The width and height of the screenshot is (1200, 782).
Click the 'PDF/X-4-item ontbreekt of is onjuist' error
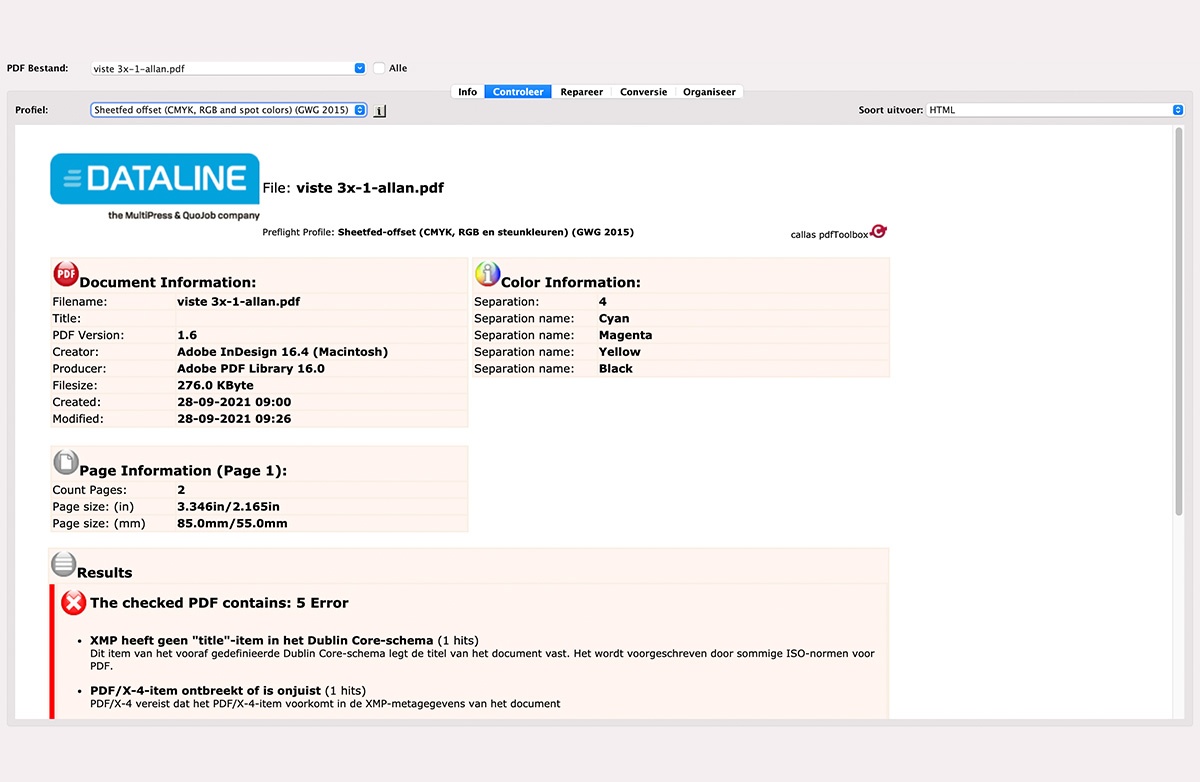coord(205,690)
